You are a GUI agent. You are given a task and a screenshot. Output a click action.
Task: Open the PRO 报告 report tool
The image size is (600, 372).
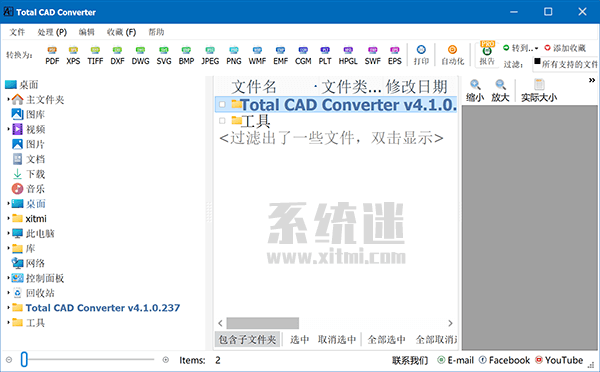487,54
